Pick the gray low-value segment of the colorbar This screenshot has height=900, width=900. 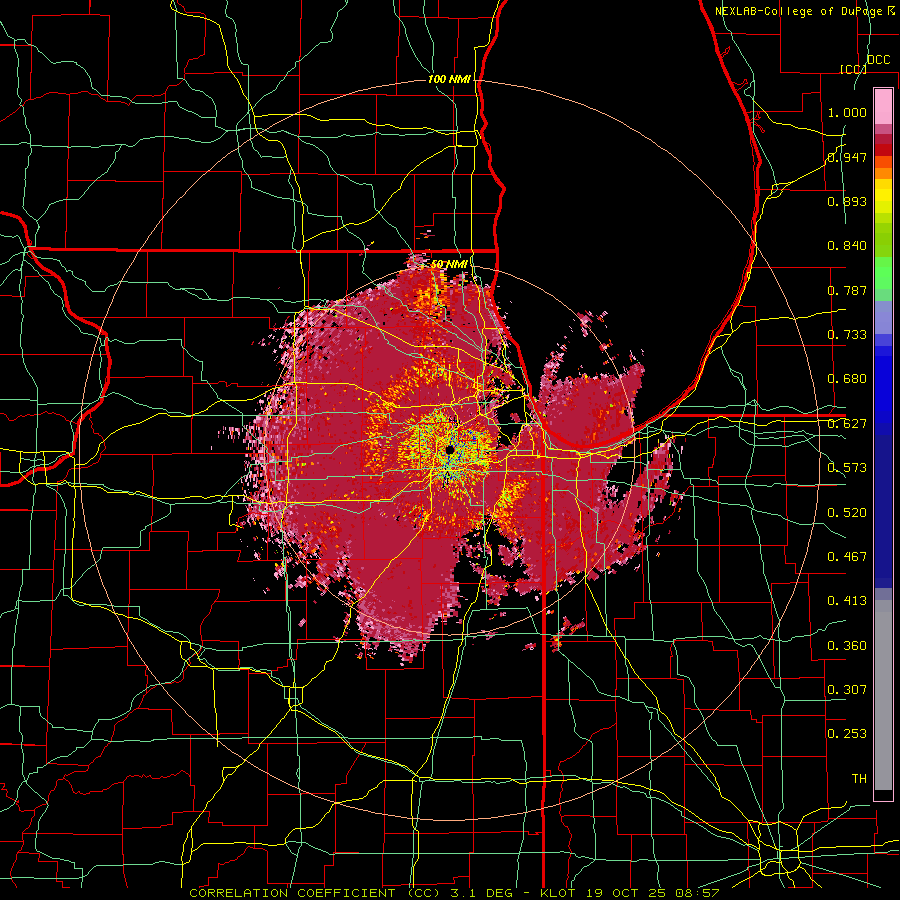click(x=883, y=695)
